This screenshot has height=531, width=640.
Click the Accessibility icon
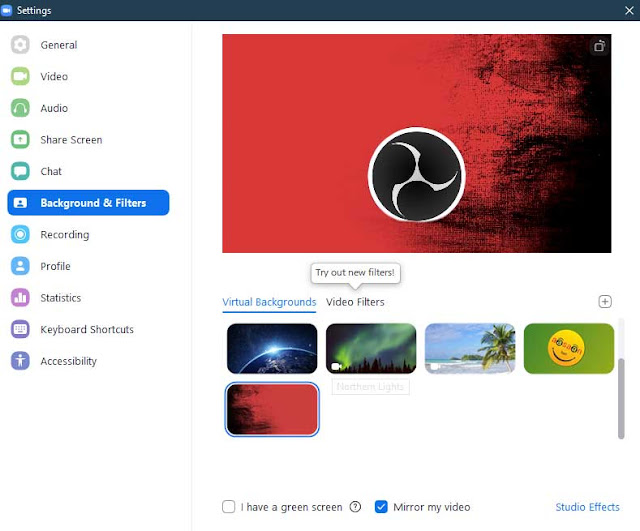[x=20, y=361]
